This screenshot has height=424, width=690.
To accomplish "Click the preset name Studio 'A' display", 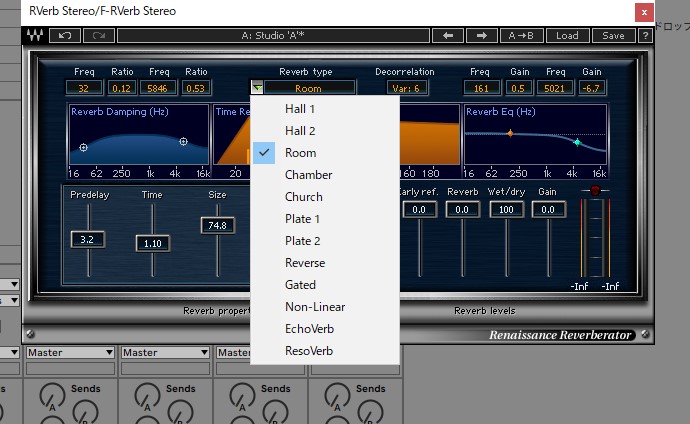I will click(273, 36).
